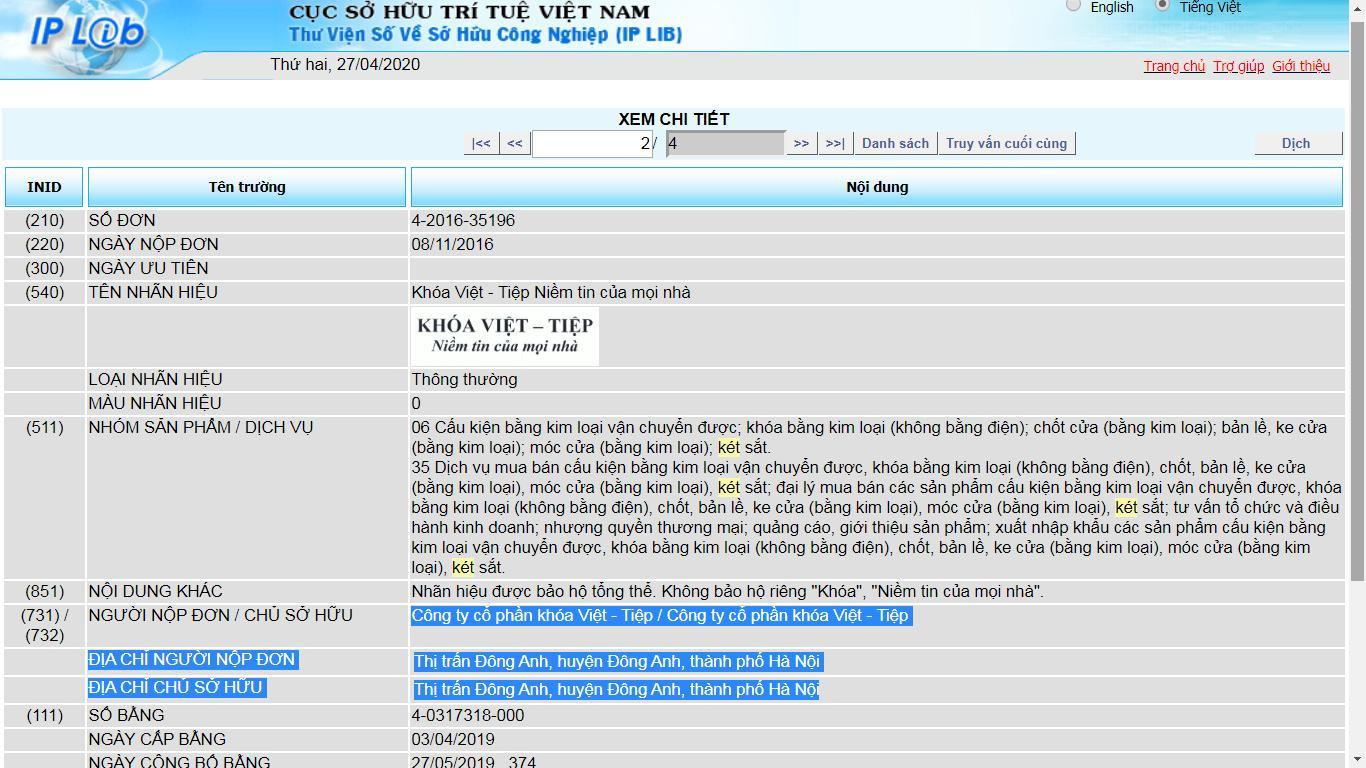This screenshot has width=1366, height=768.
Task: Select the English language radio button
Action: pos(1074,5)
